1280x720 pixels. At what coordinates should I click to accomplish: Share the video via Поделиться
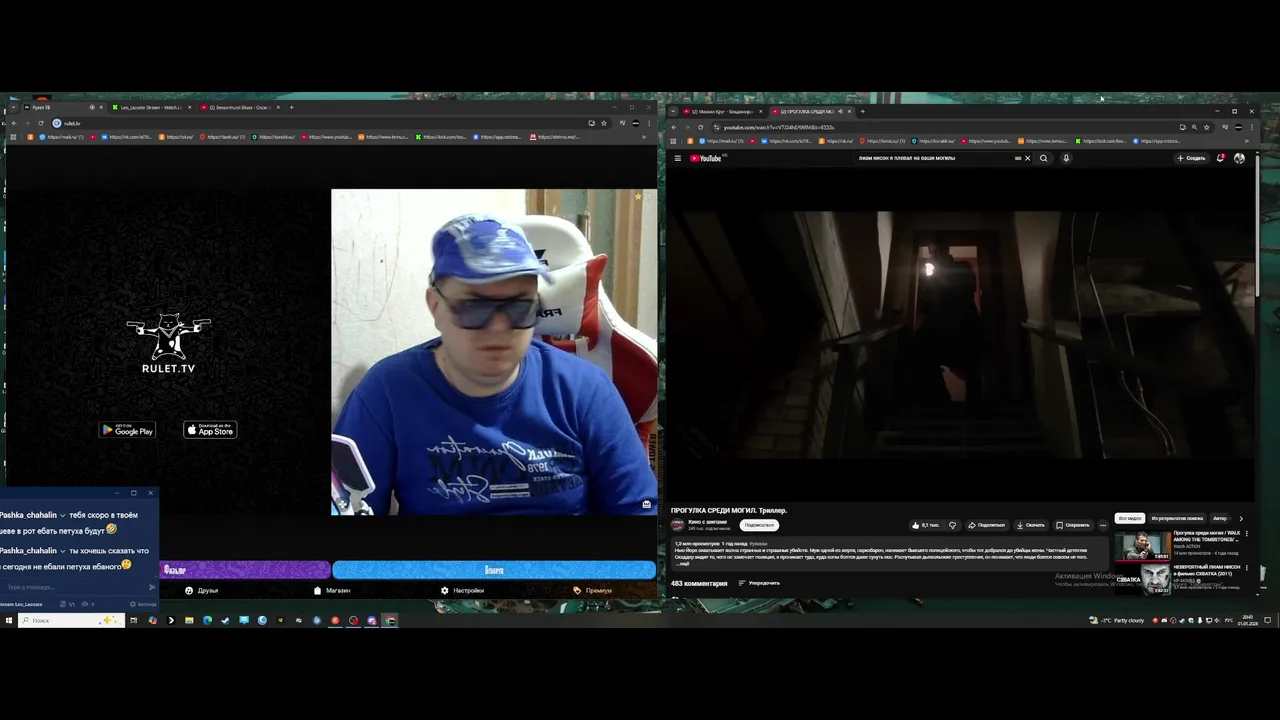(987, 525)
